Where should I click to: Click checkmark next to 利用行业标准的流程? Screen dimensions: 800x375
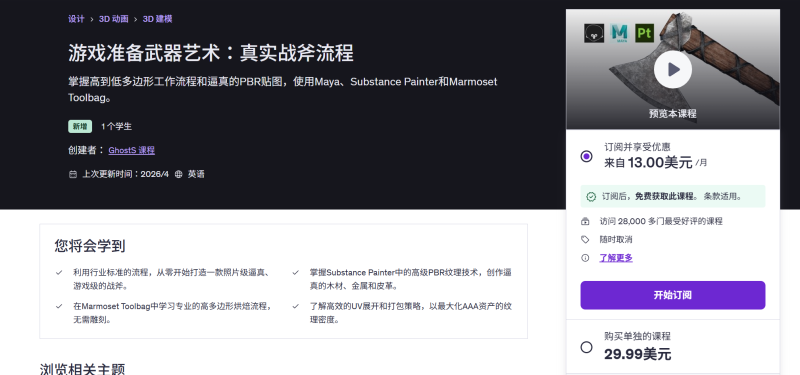(59, 273)
